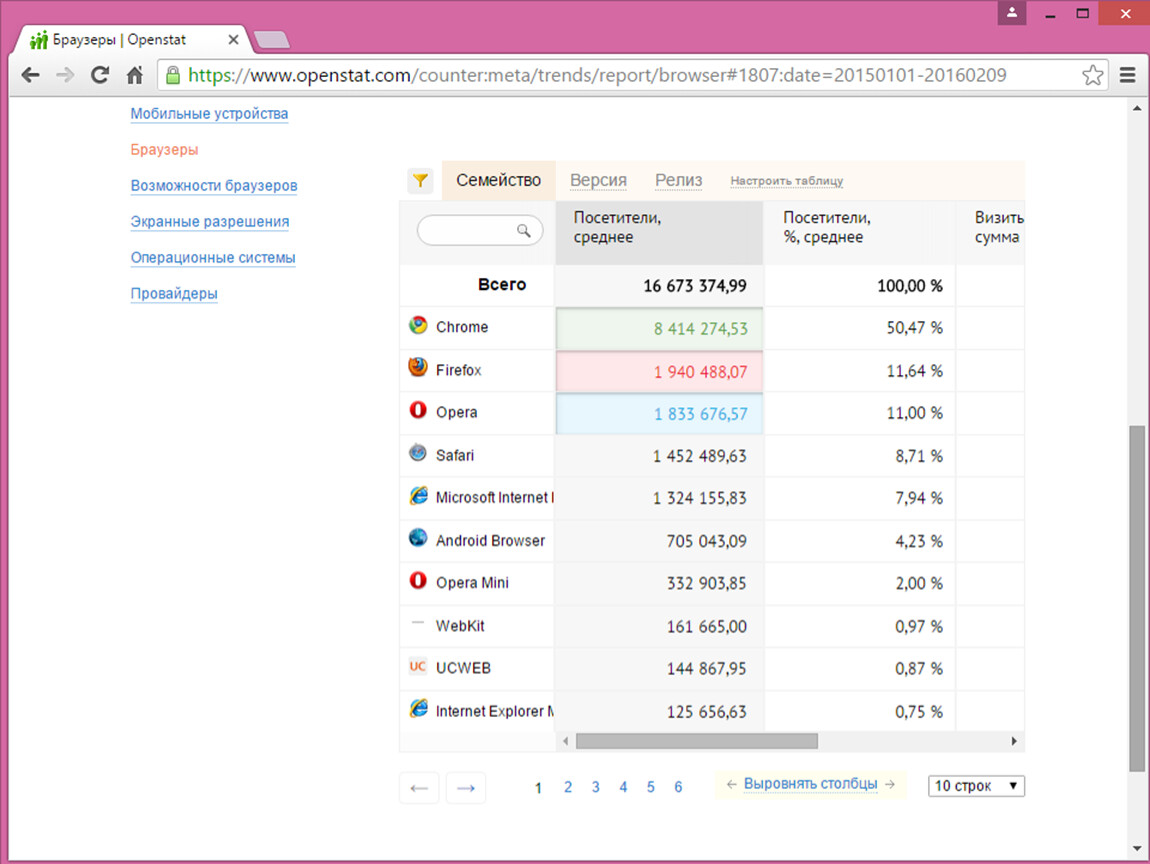The image size is (1150, 864).
Task: Bookmark this page with the star icon
Action: click(1092, 75)
